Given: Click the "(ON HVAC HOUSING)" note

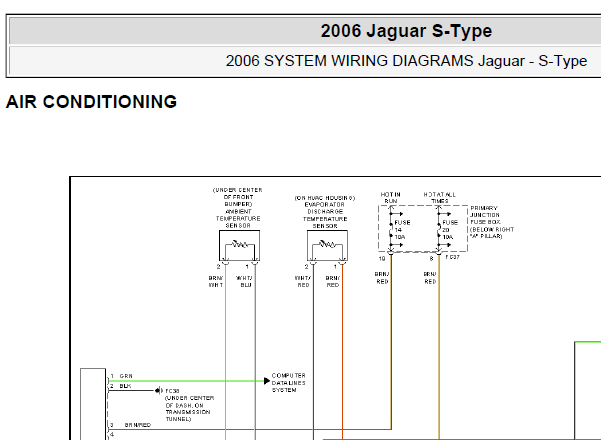Looking at the screenshot, I should (325, 198).
